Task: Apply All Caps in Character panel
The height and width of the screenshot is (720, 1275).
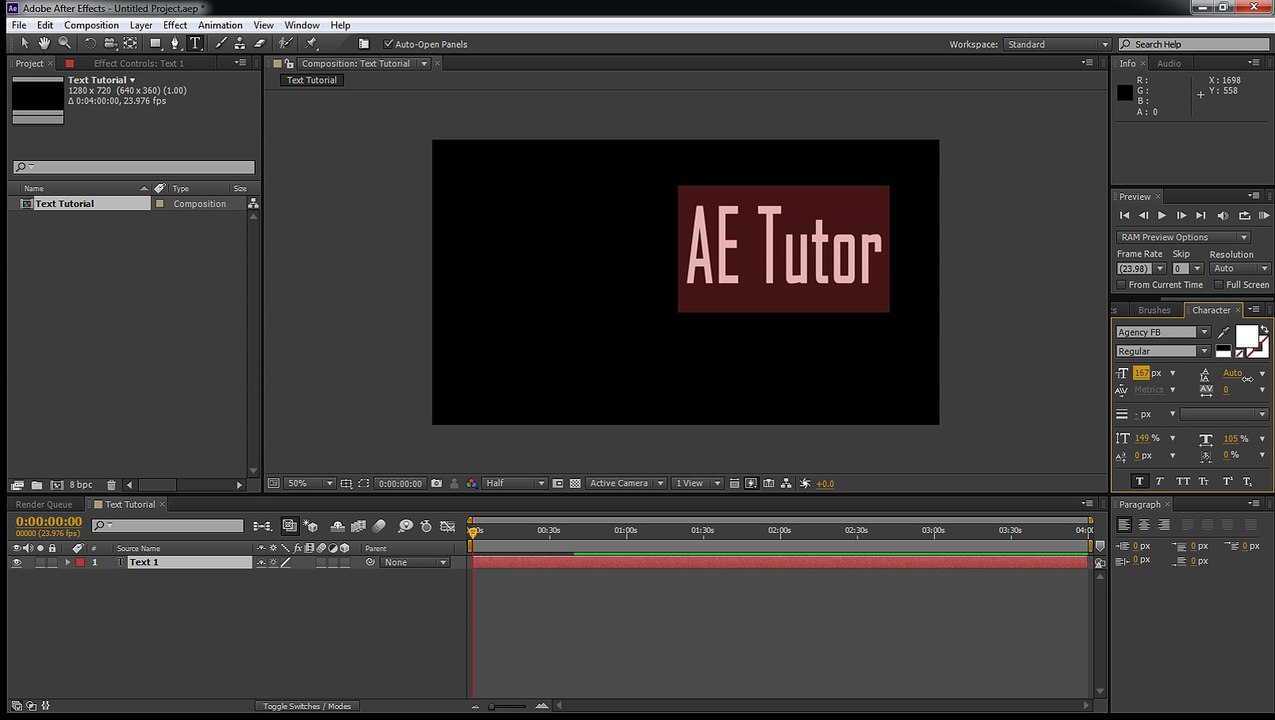Action: (x=1183, y=481)
